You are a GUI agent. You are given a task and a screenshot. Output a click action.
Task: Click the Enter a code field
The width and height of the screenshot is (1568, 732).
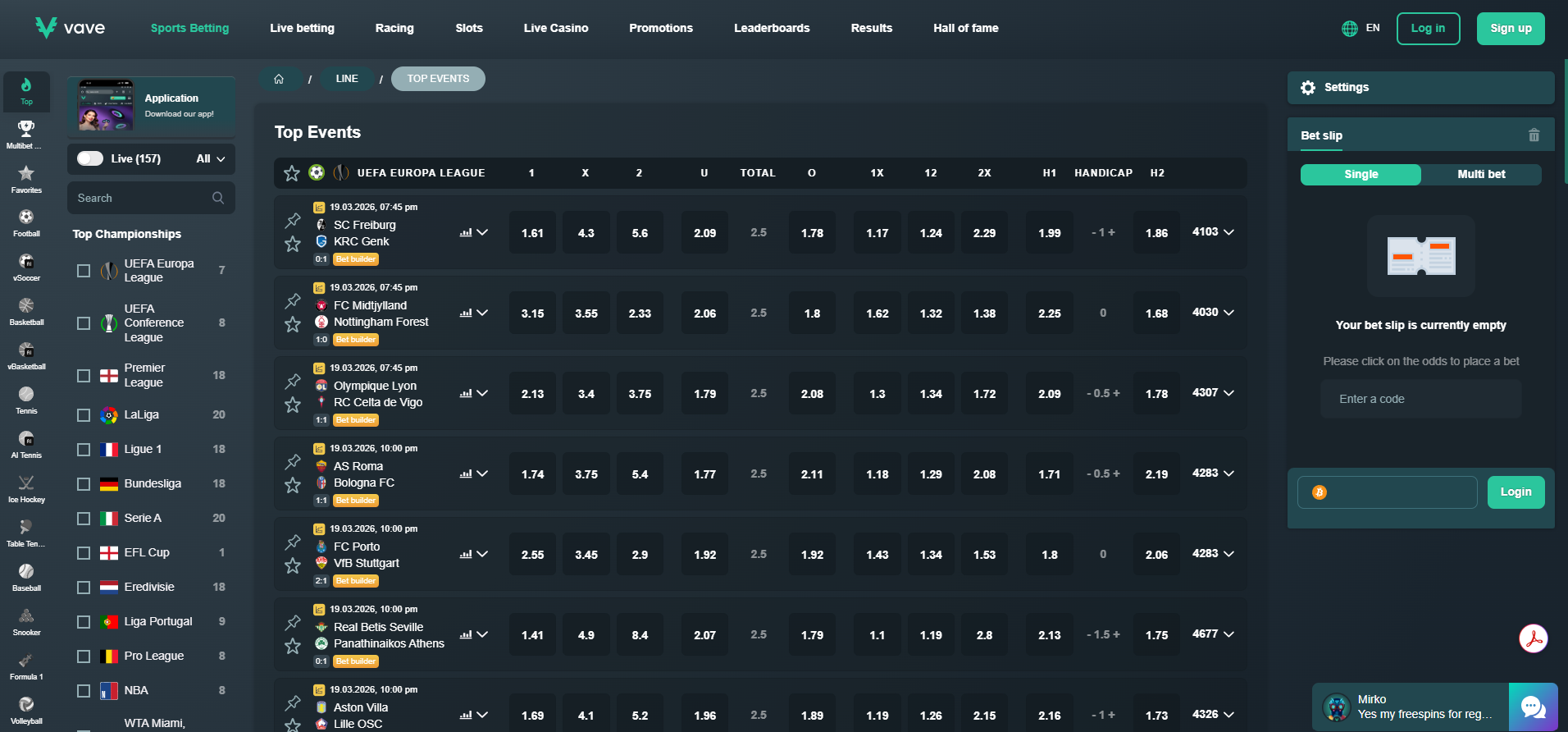coord(1420,399)
